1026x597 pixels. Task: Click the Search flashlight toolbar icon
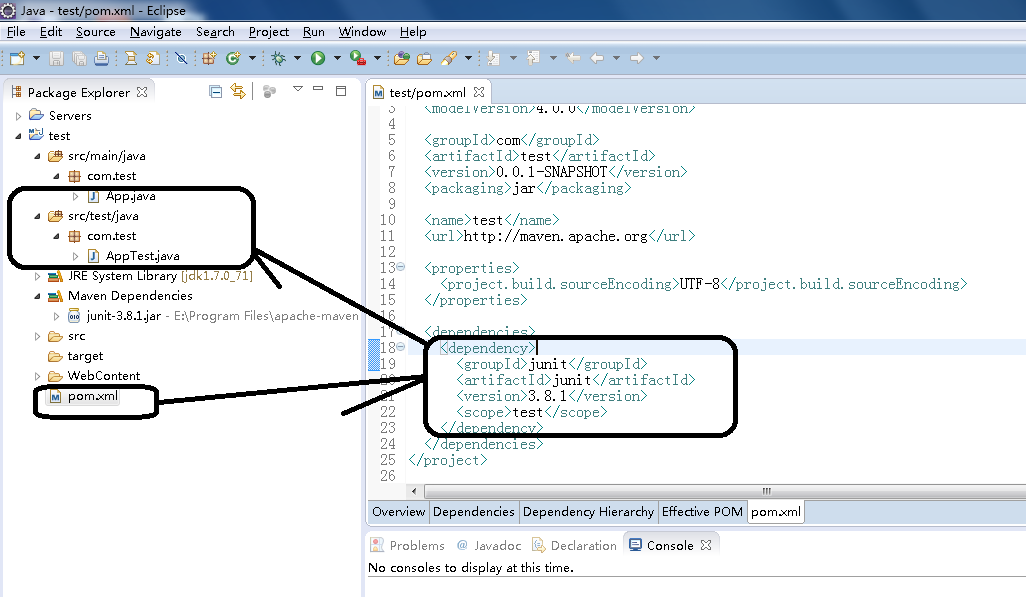[449, 58]
